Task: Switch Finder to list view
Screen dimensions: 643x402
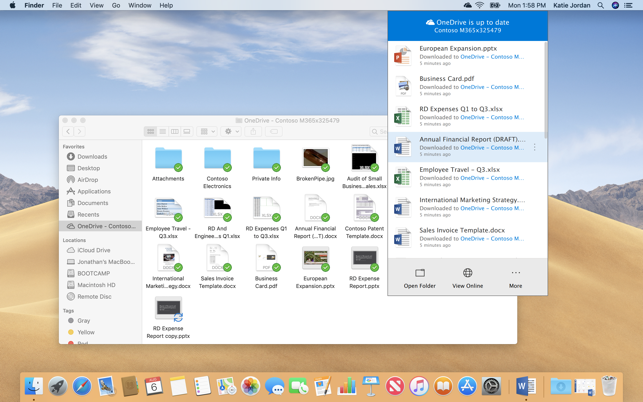Action: coord(163,131)
